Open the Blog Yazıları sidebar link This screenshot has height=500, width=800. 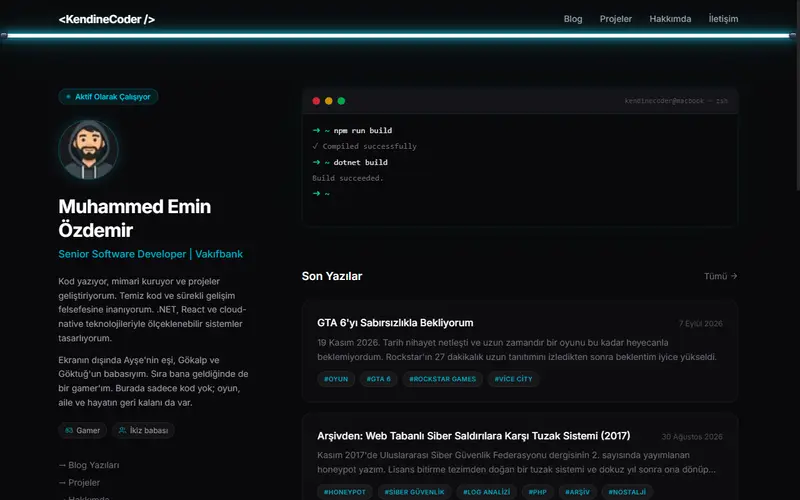click(x=89, y=465)
